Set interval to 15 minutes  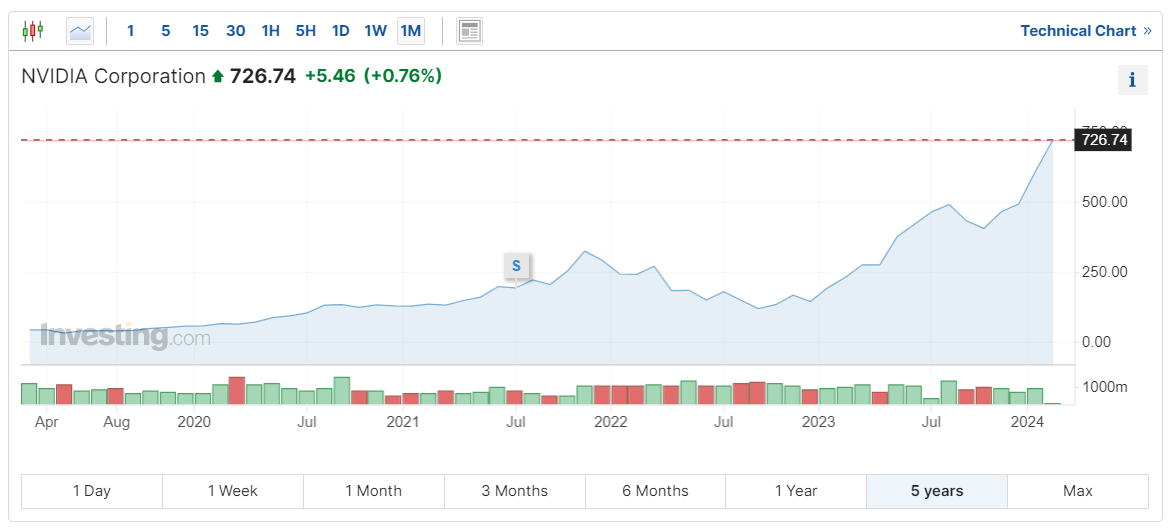point(200,31)
